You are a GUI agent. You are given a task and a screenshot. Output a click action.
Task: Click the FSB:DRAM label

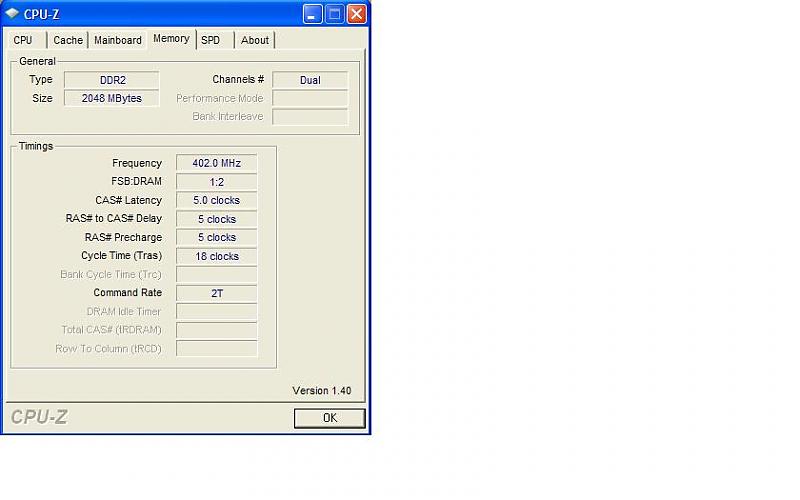pyautogui.click(x=136, y=181)
